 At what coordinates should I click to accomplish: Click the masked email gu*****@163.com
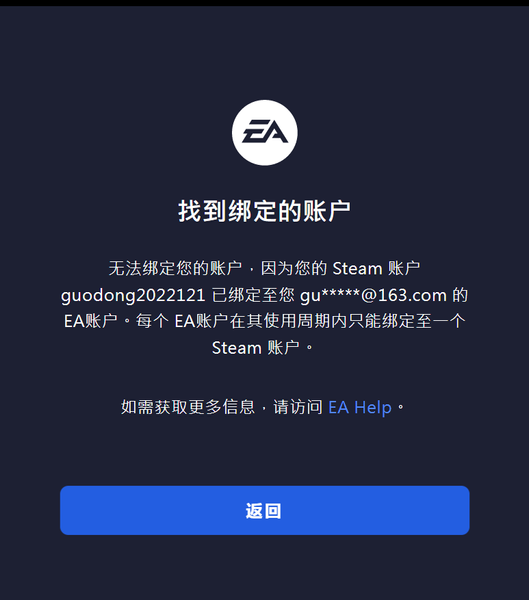click(x=373, y=295)
